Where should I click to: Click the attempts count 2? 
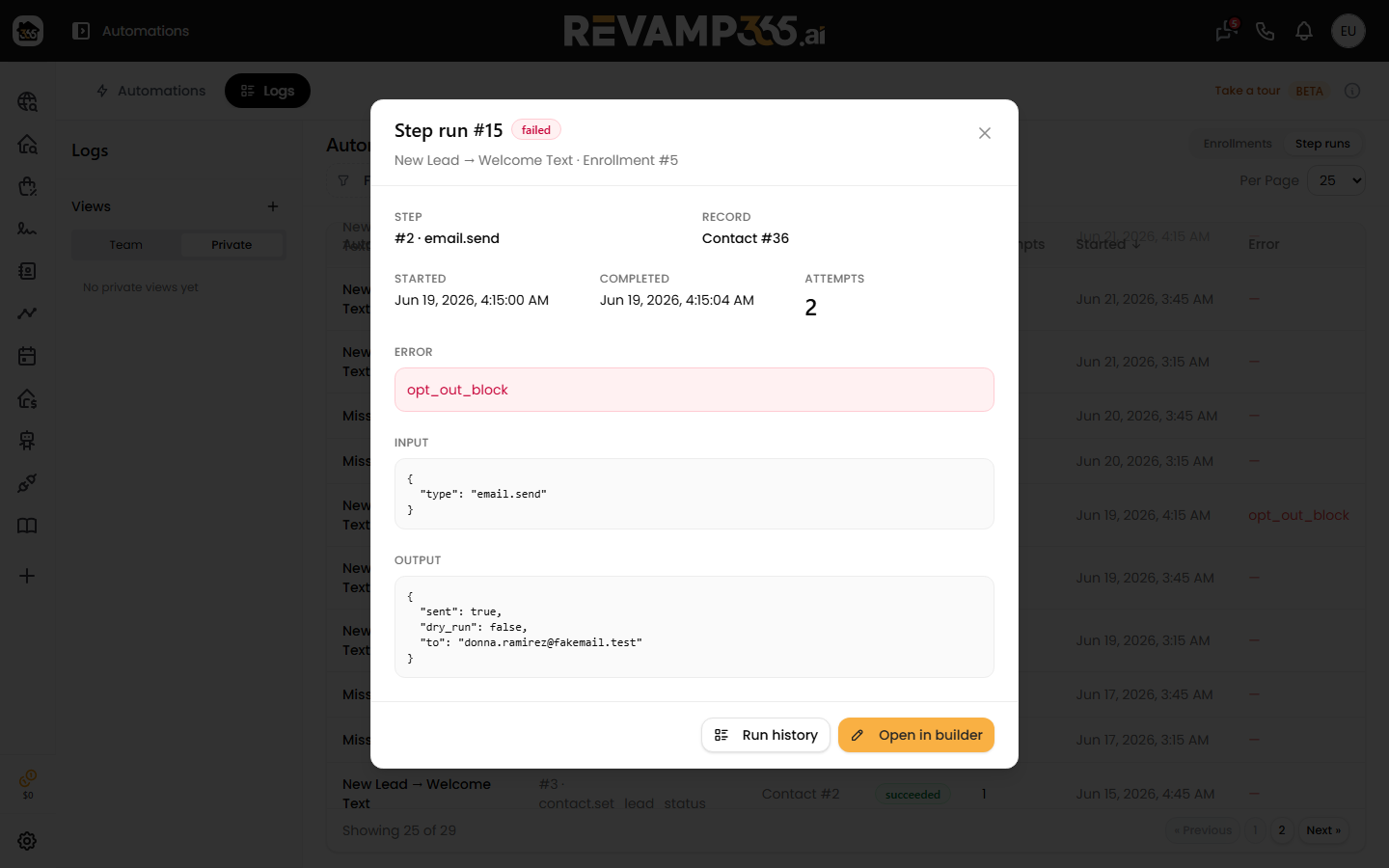[811, 308]
